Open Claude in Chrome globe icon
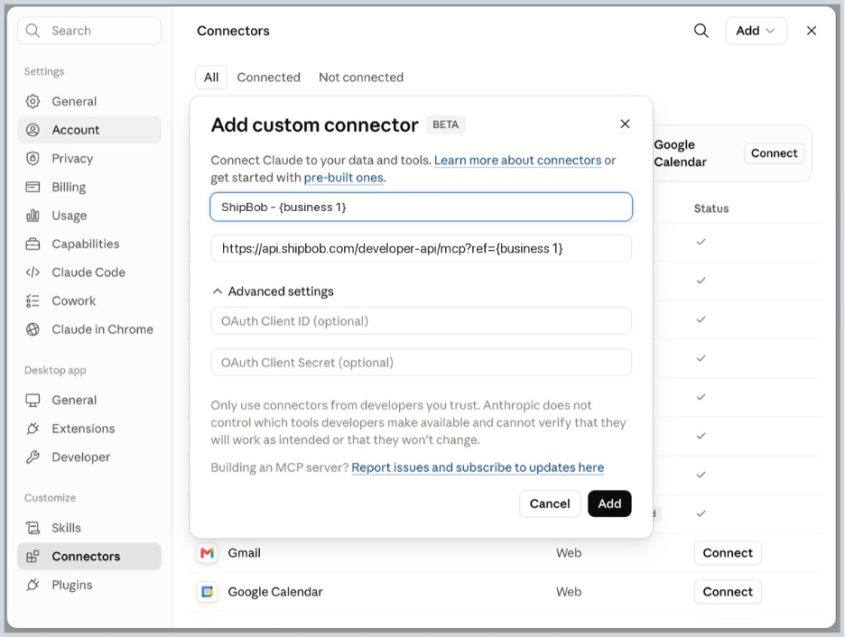 point(33,329)
